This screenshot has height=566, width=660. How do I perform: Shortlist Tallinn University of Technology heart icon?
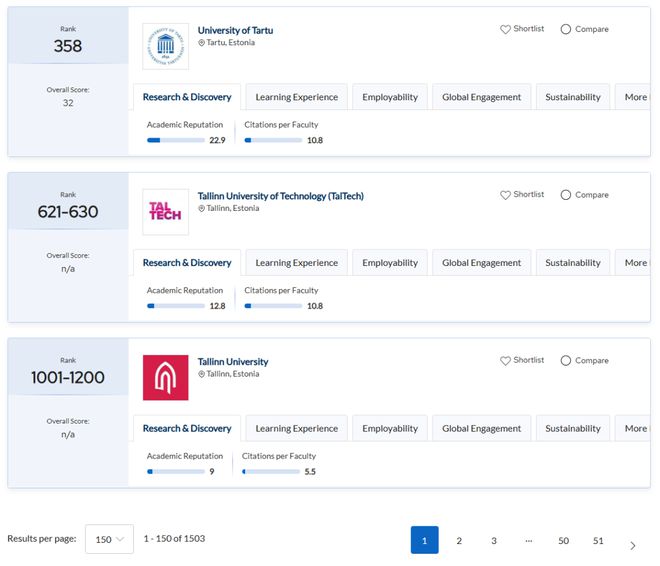click(x=505, y=195)
